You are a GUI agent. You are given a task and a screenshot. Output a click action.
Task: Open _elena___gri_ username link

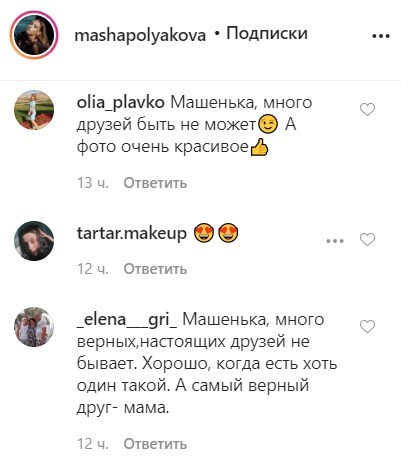pos(127,320)
